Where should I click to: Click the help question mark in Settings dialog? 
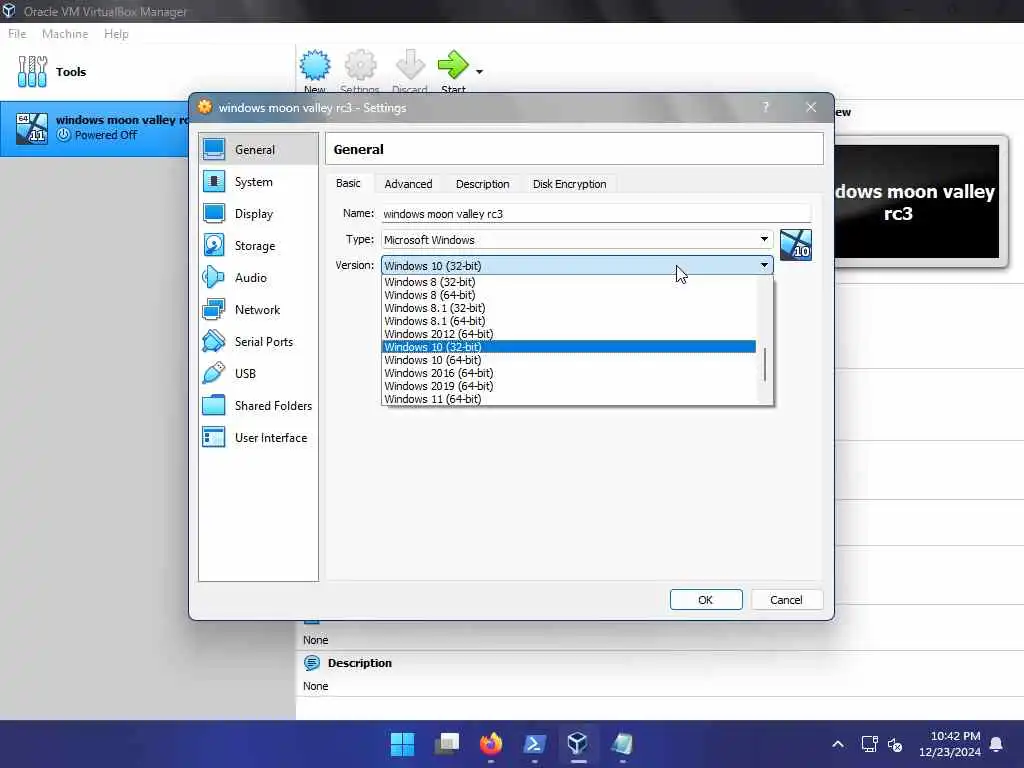pos(765,107)
